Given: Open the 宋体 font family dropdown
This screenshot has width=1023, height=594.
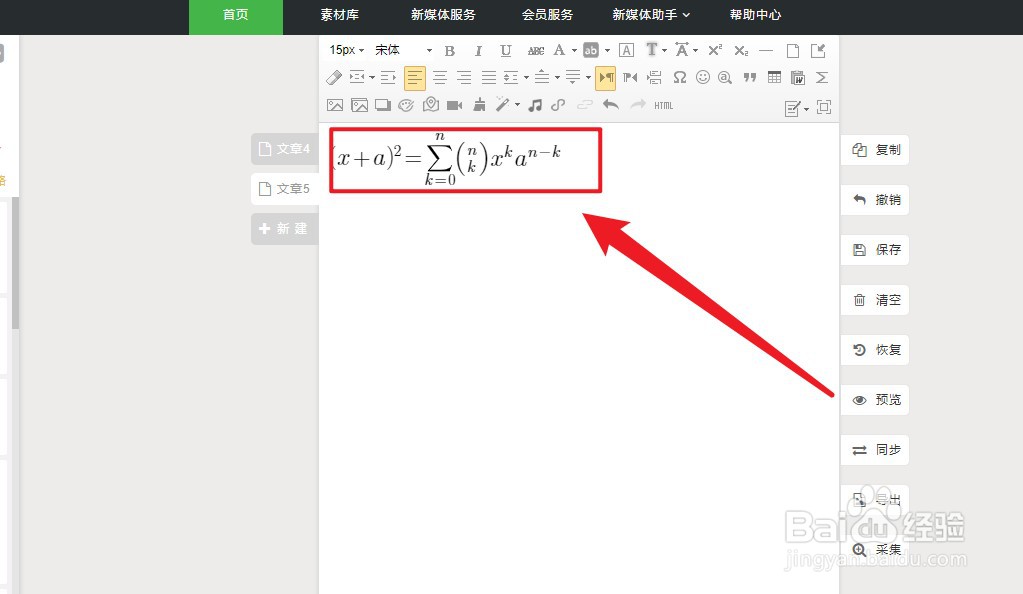Looking at the screenshot, I should tap(400, 49).
